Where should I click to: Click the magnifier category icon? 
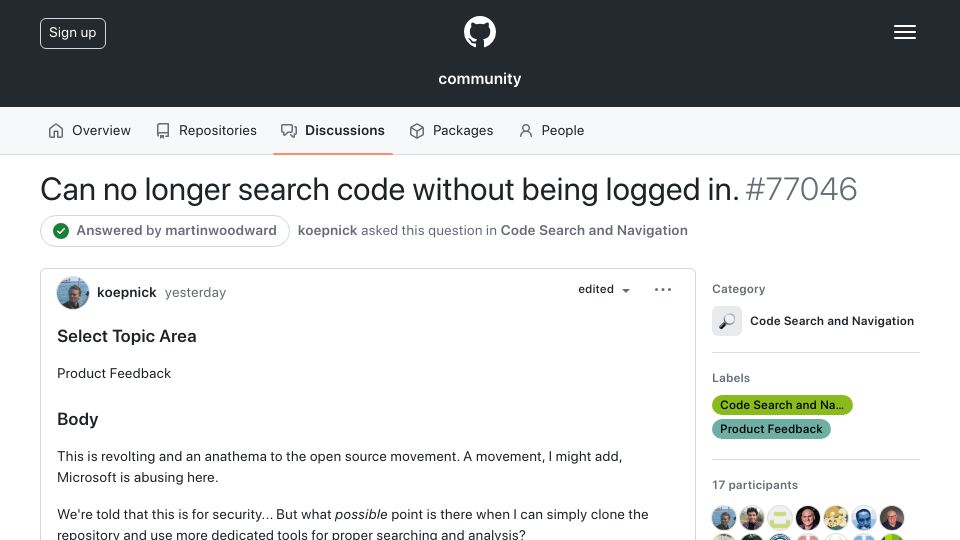(x=727, y=321)
